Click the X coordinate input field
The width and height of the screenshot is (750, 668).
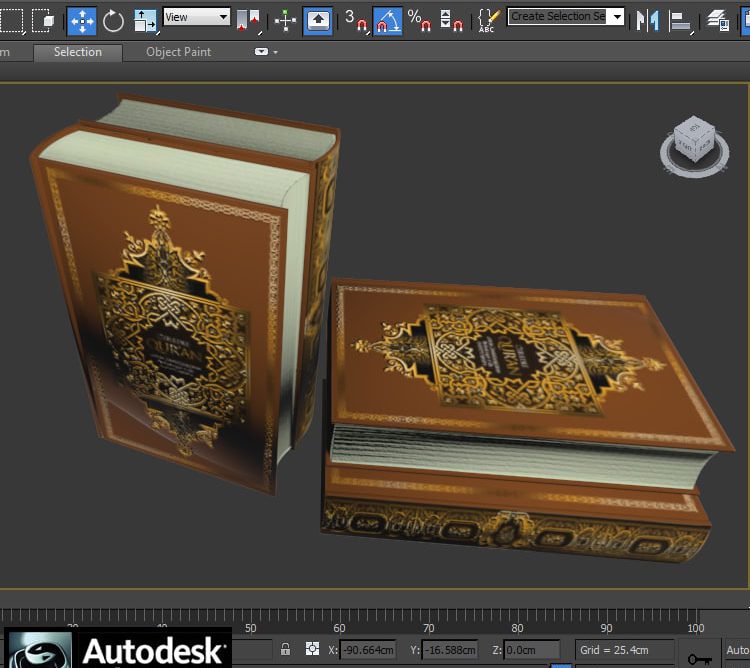(367, 651)
